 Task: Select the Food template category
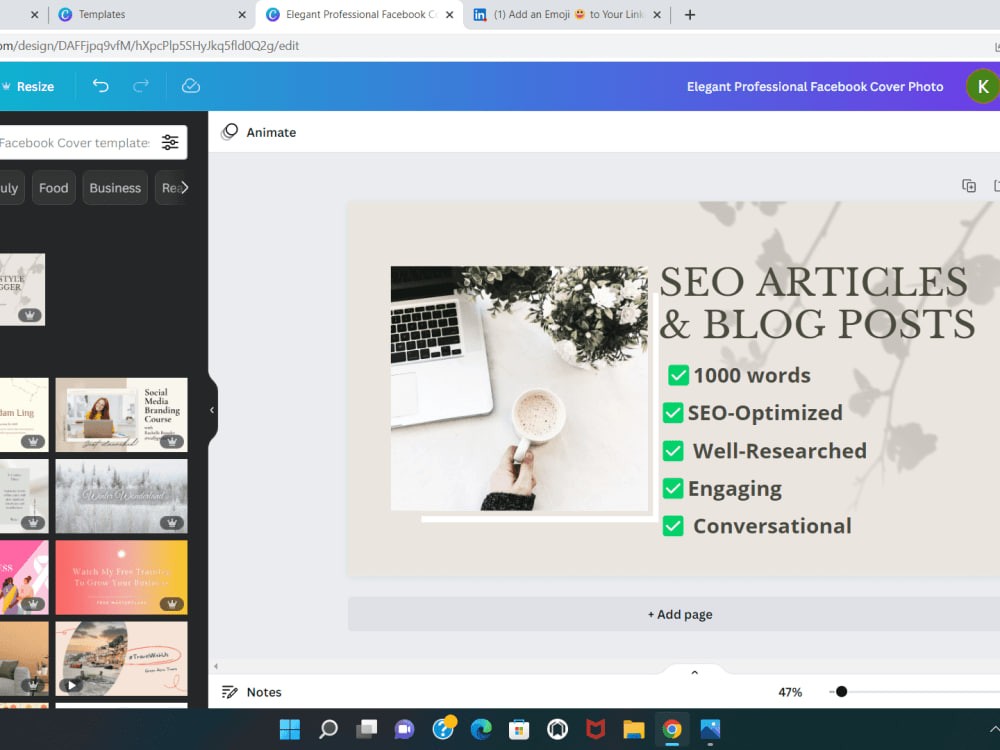(x=53, y=187)
